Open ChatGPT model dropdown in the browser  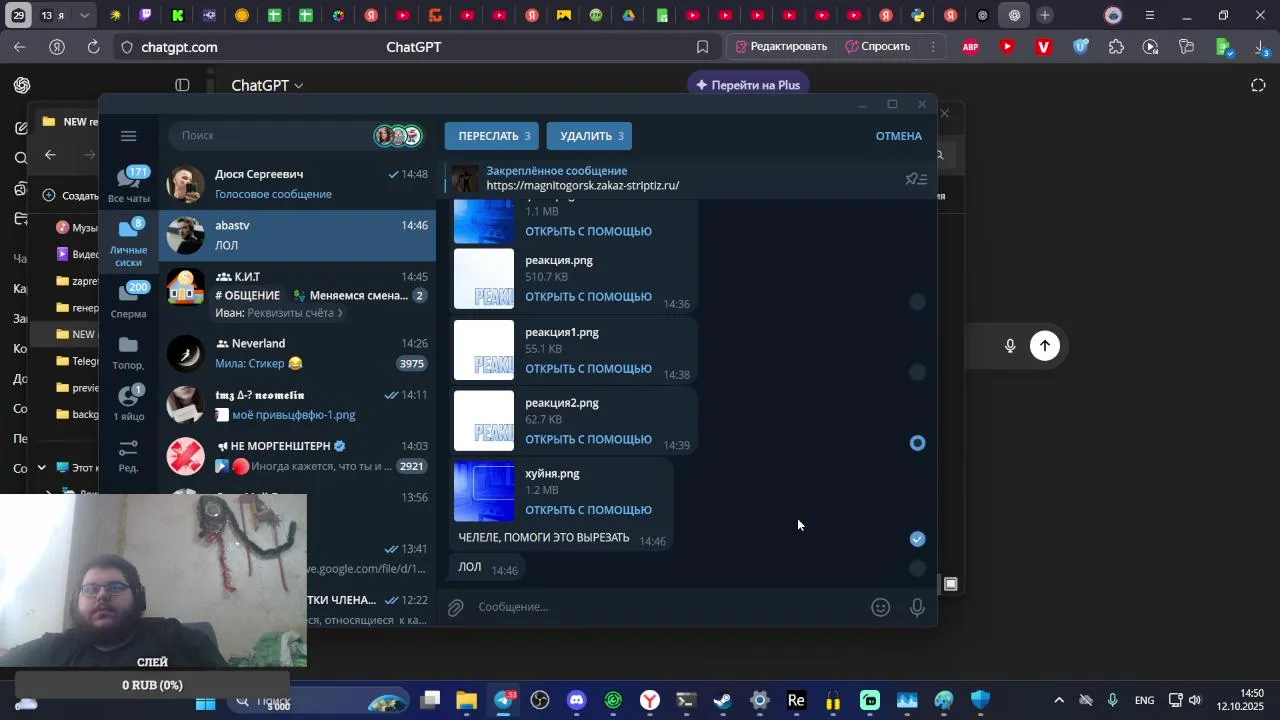click(267, 86)
